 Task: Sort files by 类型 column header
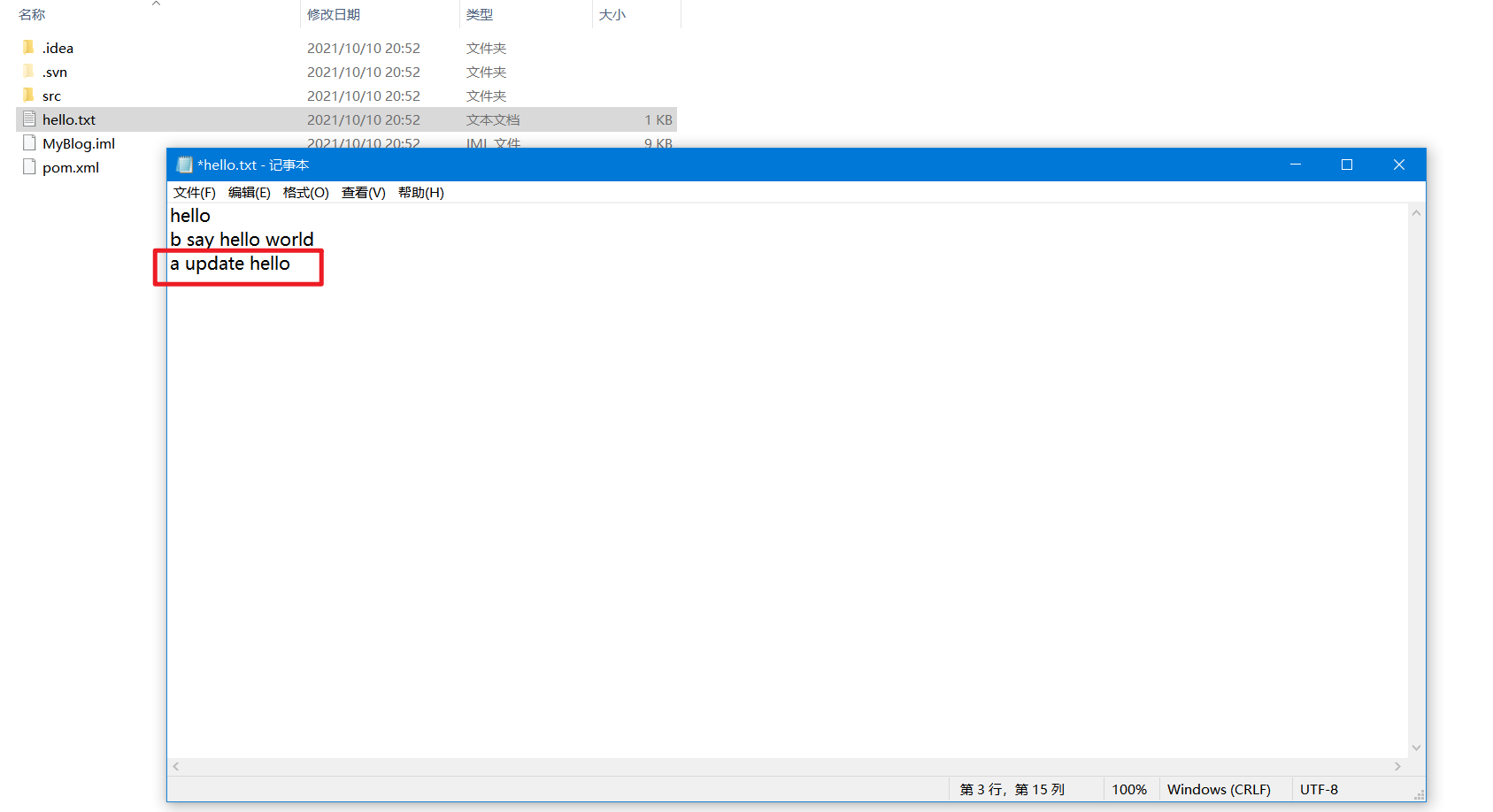pos(480,14)
